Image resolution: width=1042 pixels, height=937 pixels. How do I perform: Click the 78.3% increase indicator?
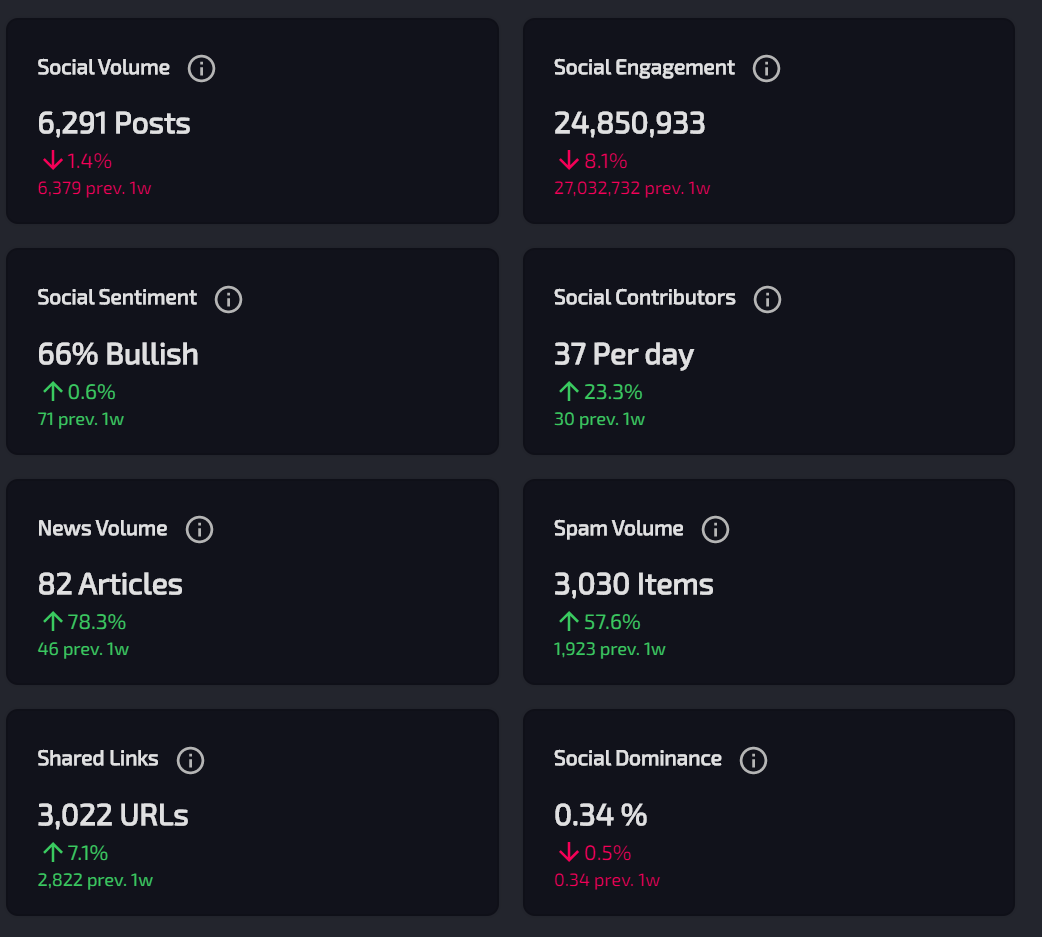tap(84, 622)
